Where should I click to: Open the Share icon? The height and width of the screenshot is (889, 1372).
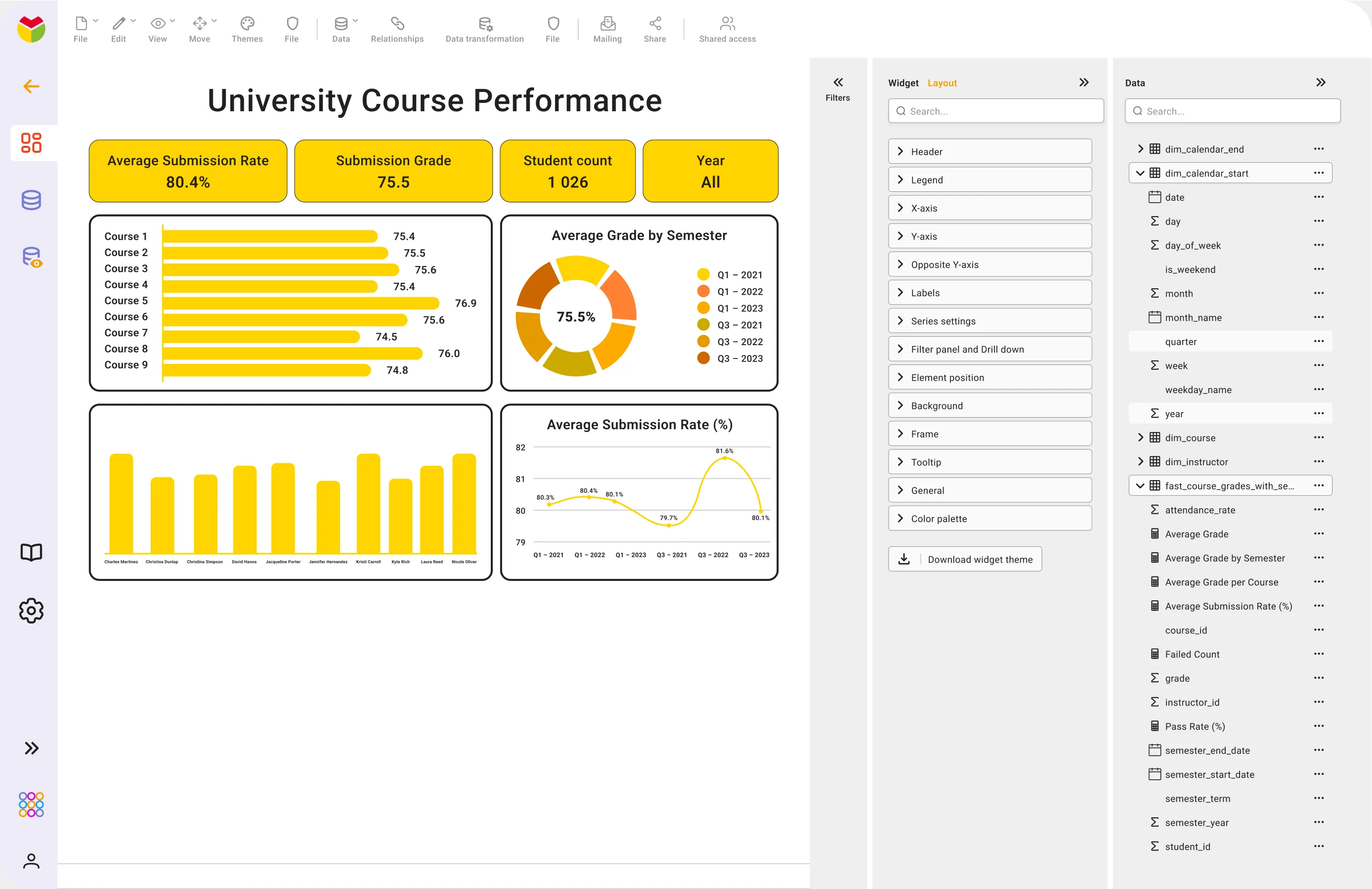tap(654, 24)
